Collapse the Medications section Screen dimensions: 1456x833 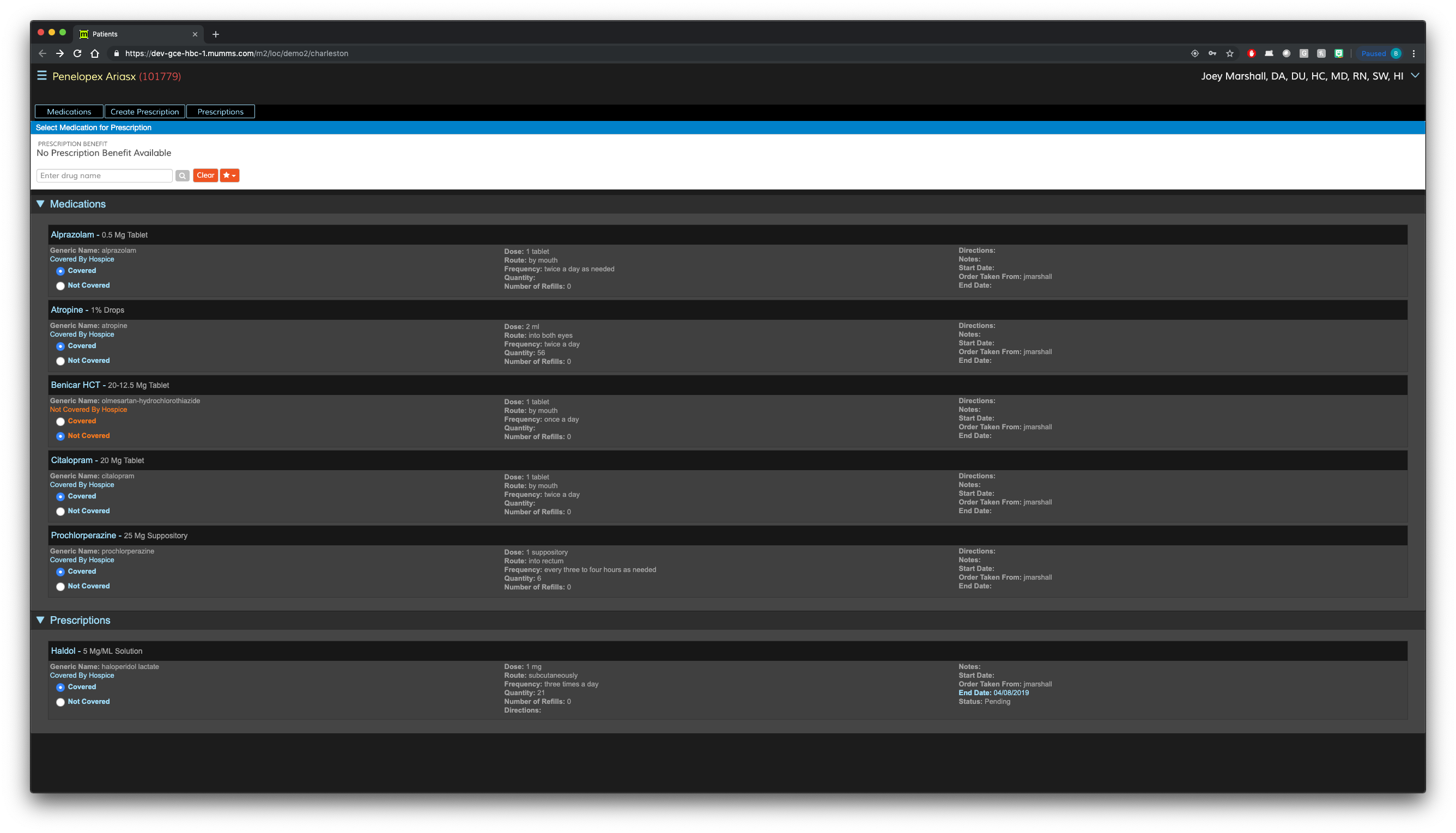41,204
